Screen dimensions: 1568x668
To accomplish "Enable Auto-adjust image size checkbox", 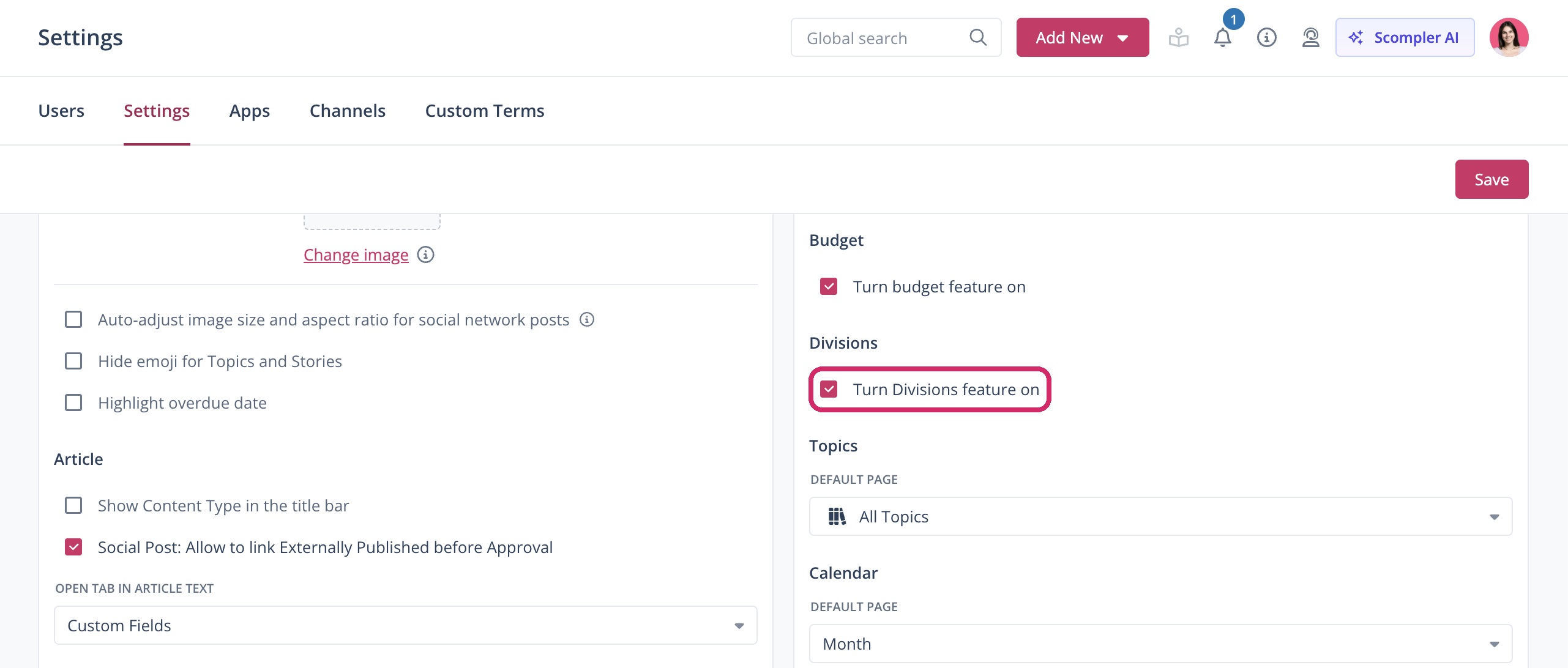I will point(73,319).
